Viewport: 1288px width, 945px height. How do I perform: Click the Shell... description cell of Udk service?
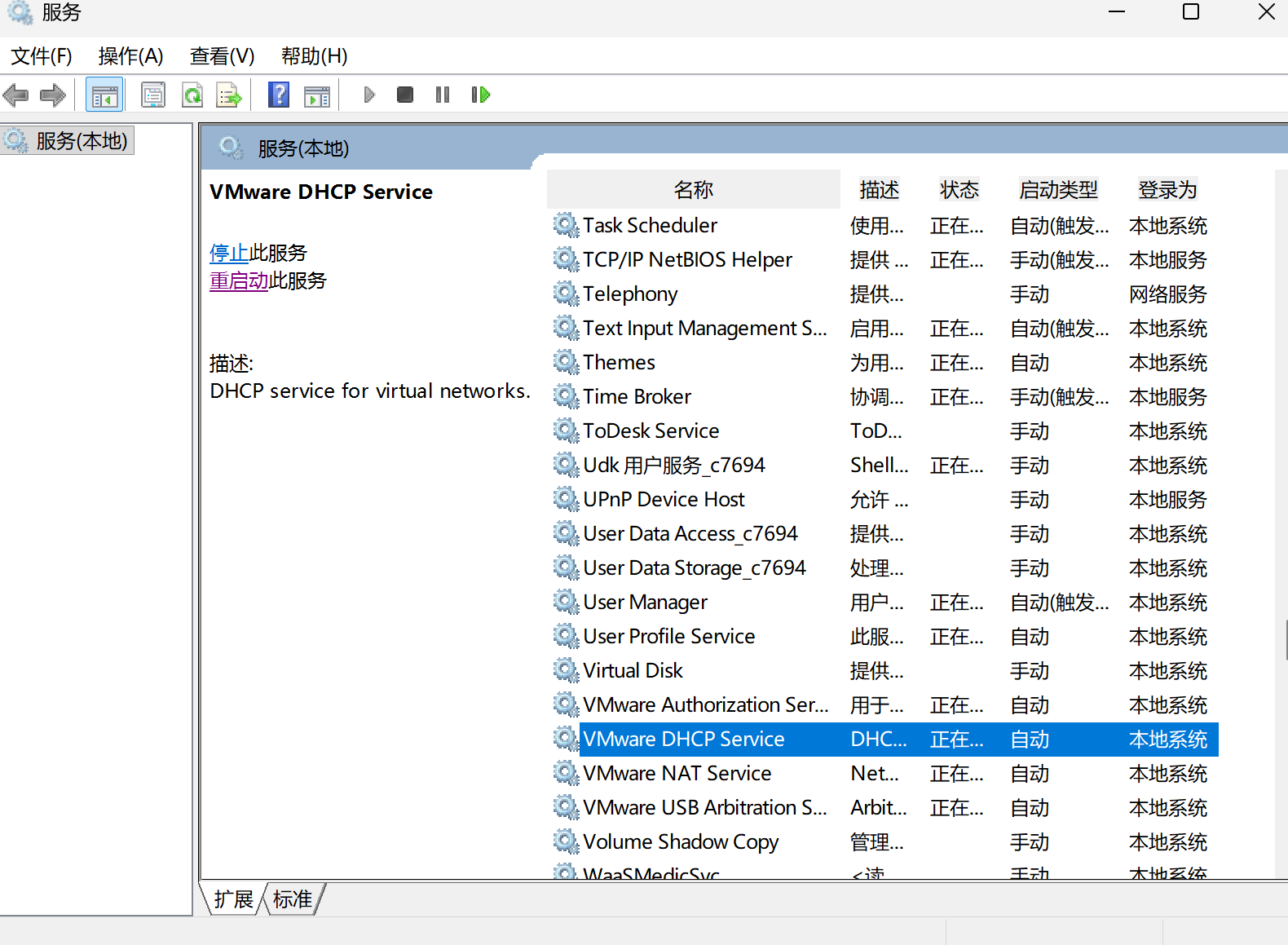coord(879,466)
